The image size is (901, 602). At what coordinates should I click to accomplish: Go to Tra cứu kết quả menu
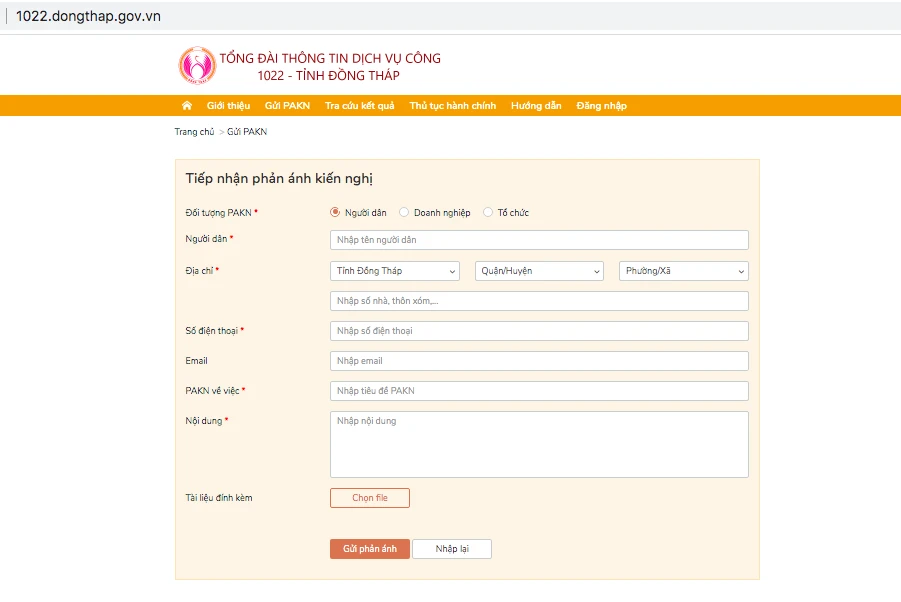[359, 106]
